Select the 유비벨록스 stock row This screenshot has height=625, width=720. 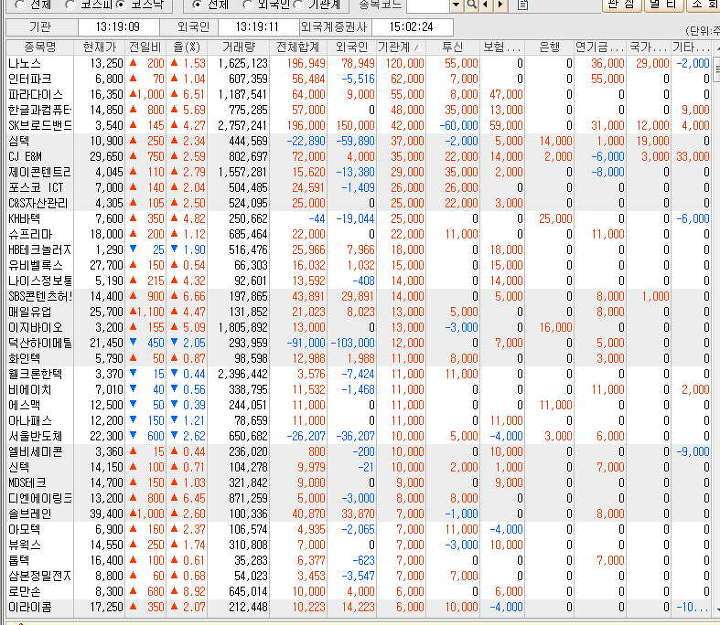point(360,265)
